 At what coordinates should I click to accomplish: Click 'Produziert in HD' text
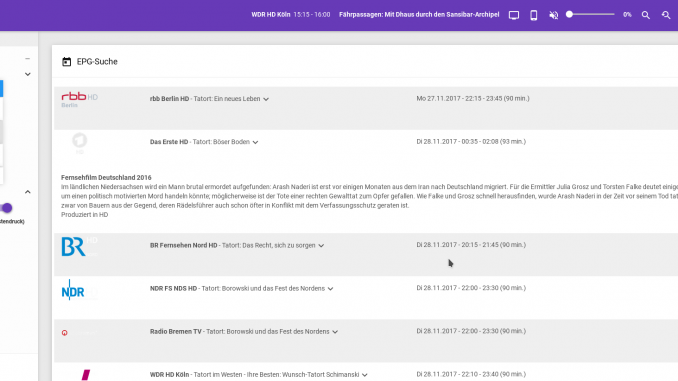click(85, 215)
